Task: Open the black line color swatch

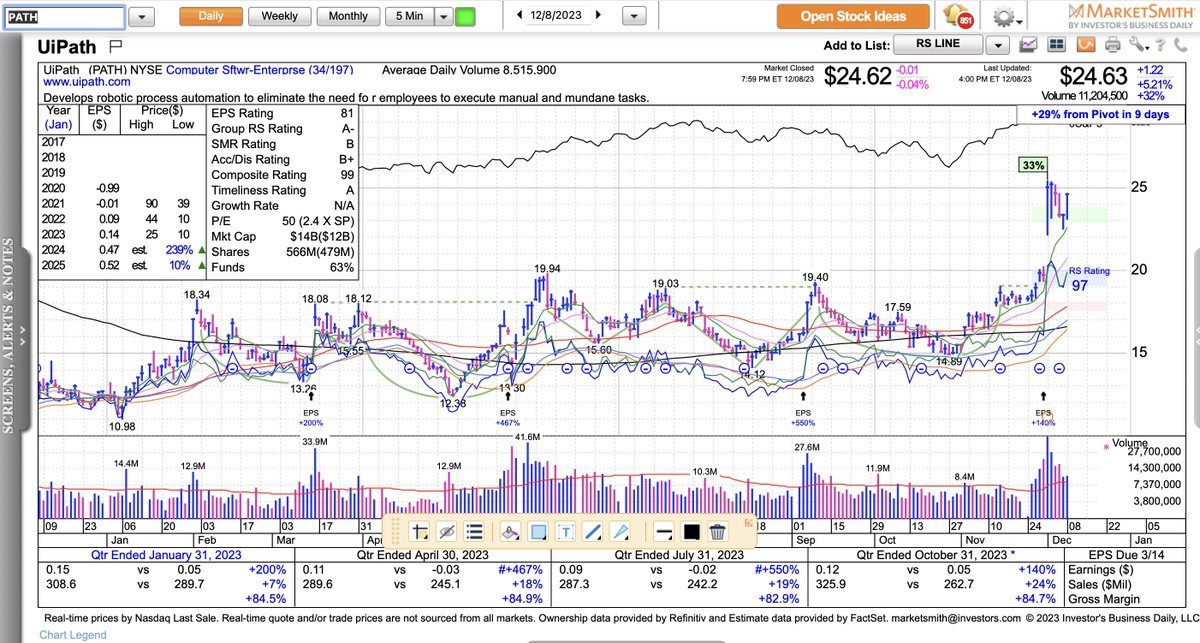Action: click(x=691, y=531)
